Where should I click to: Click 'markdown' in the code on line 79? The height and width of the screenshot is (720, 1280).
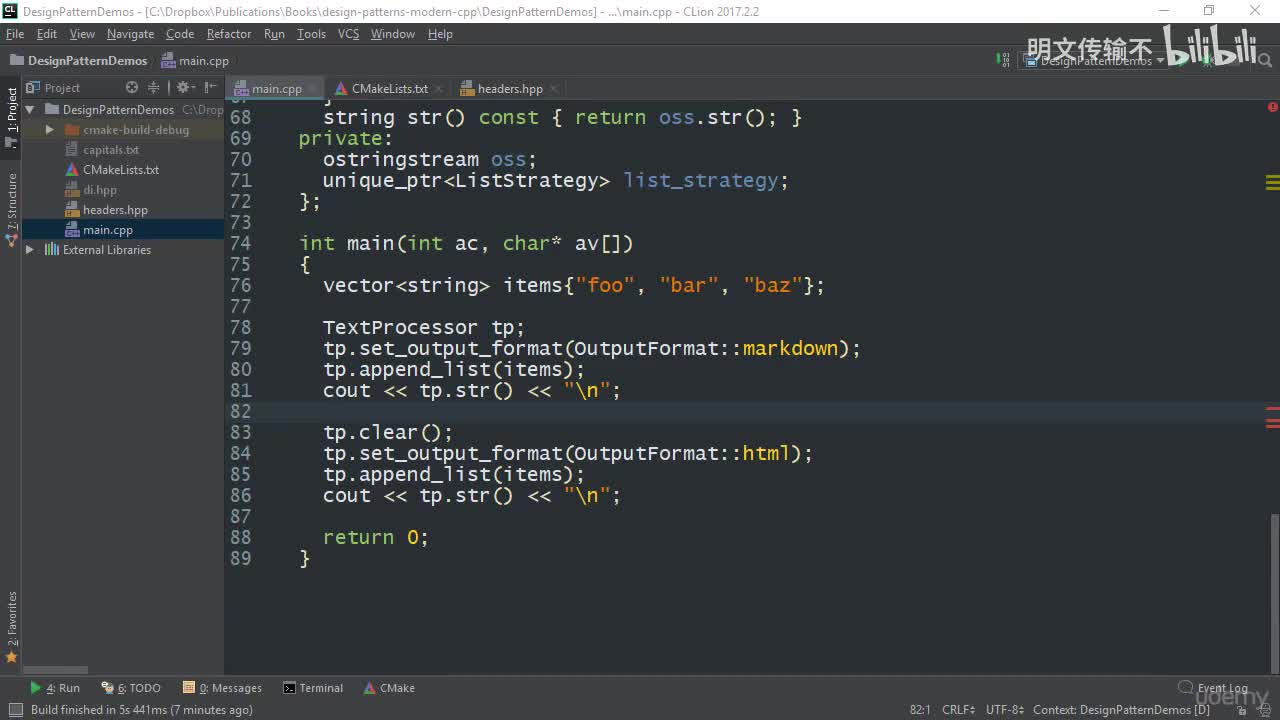790,349
